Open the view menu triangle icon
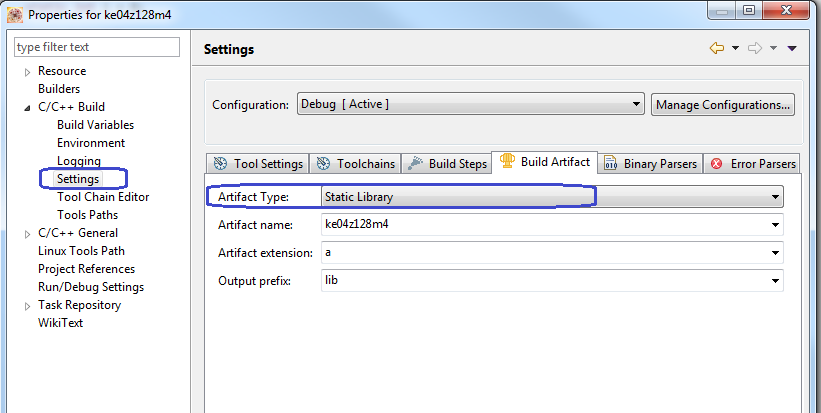This screenshot has height=413, width=821. click(x=792, y=48)
